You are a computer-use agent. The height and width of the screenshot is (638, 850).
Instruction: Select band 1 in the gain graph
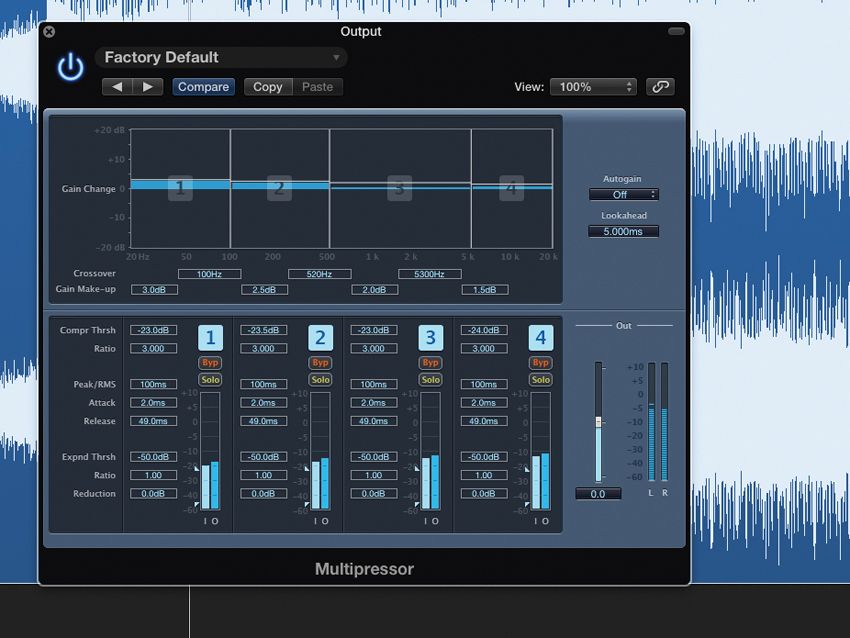tap(181, 188)
